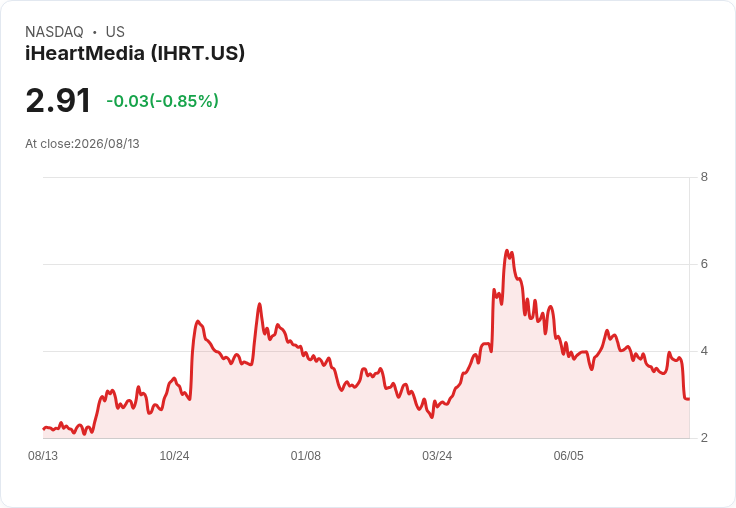Click the 8 label on price axis
736x508 pixels.
point(704,177)
